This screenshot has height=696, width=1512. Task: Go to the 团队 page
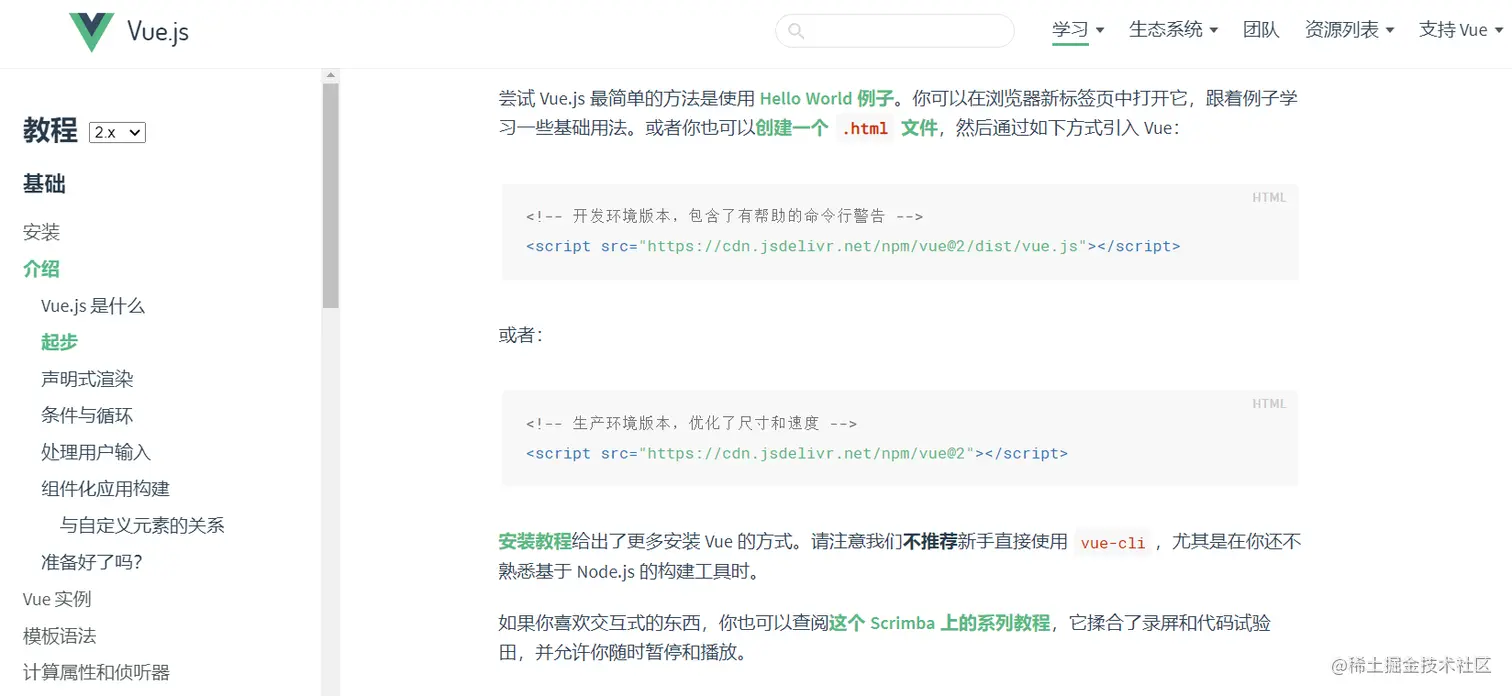pyautogui.click(x=1261, y=30)
